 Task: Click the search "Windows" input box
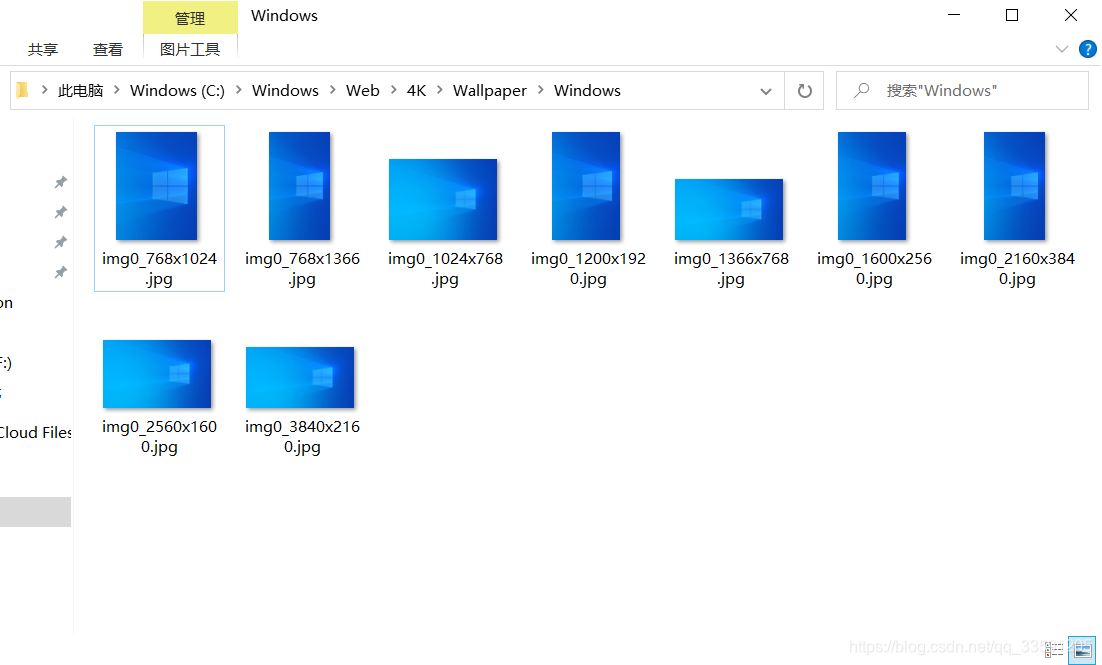click(962, 91)
